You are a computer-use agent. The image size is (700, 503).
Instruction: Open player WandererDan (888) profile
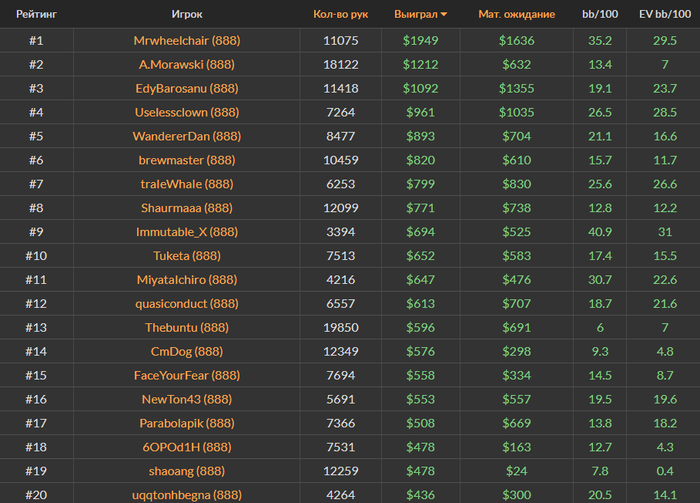point(187,136)
